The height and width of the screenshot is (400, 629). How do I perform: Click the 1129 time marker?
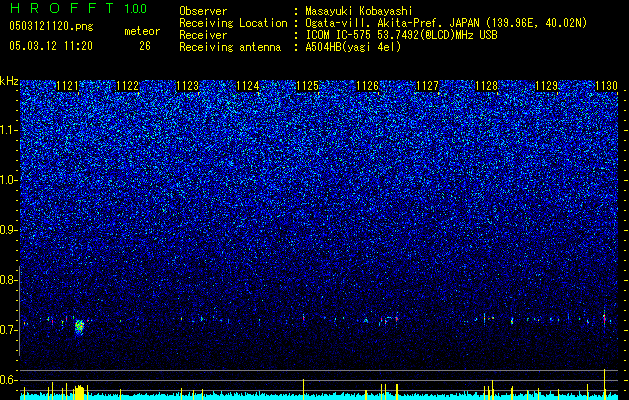tap(547, 86)
